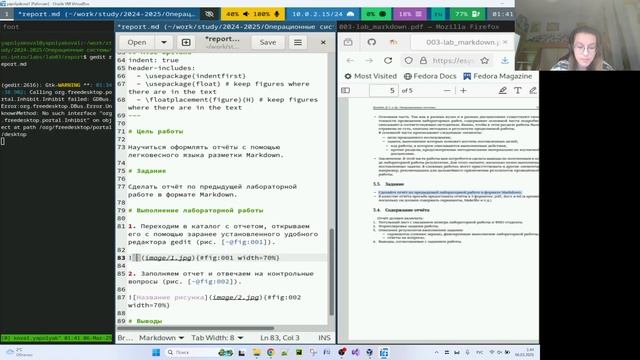Toggle INS insert mode in gedit status bar

tap(324, 338)
